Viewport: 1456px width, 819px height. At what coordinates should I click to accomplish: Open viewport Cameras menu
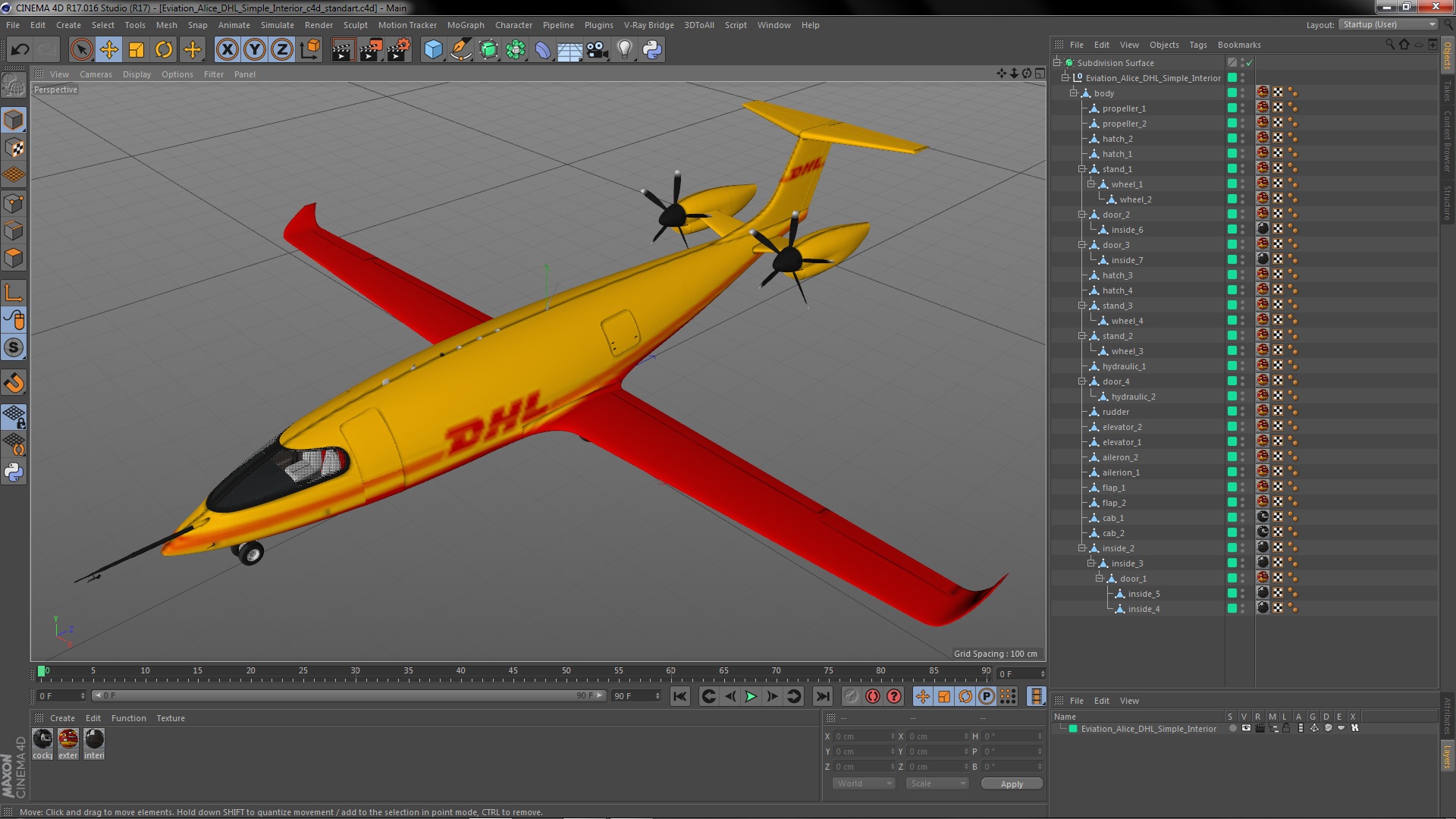[x=96, y=74]
